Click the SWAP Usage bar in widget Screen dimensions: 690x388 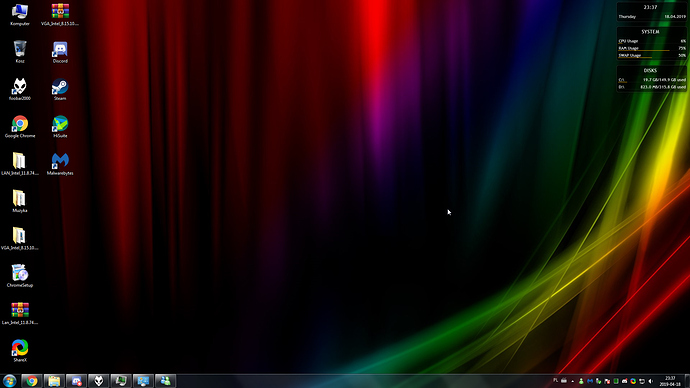pos(652,55)
